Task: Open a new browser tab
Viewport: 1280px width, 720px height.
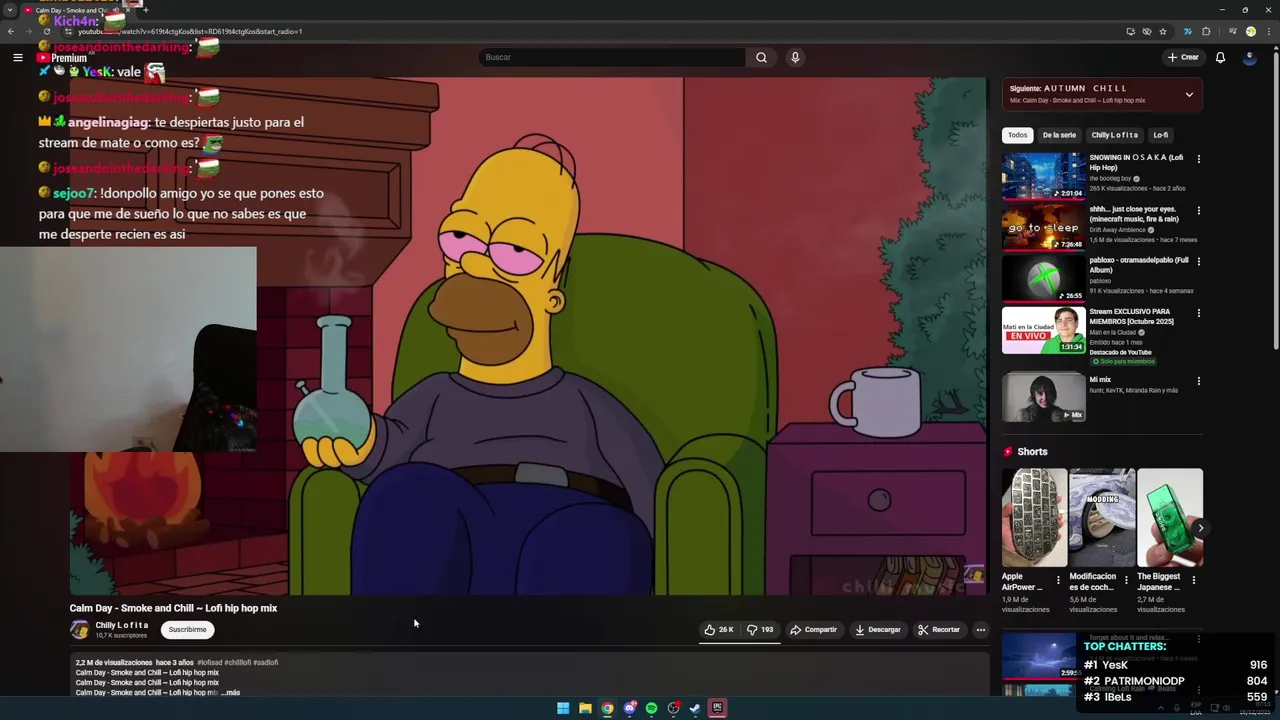Action: pos(145,10)
